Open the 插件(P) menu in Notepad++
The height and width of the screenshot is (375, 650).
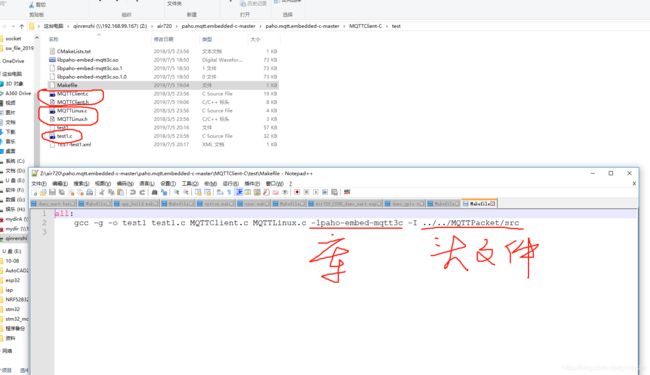coord(252,184)
